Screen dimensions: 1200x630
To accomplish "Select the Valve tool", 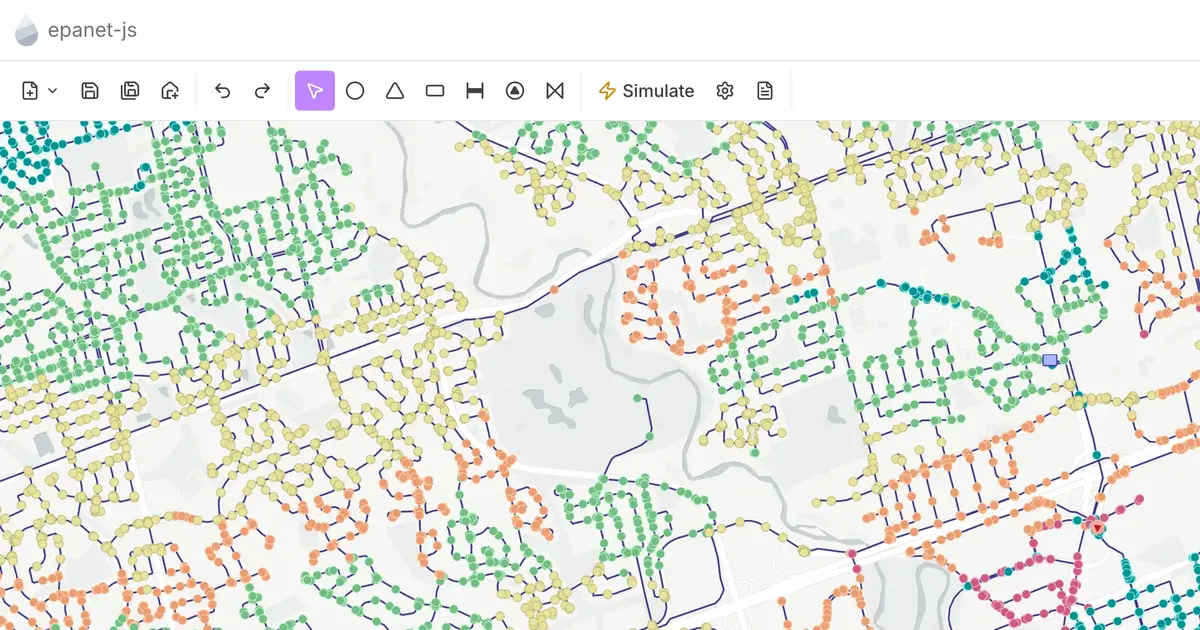I will (555, 91).
